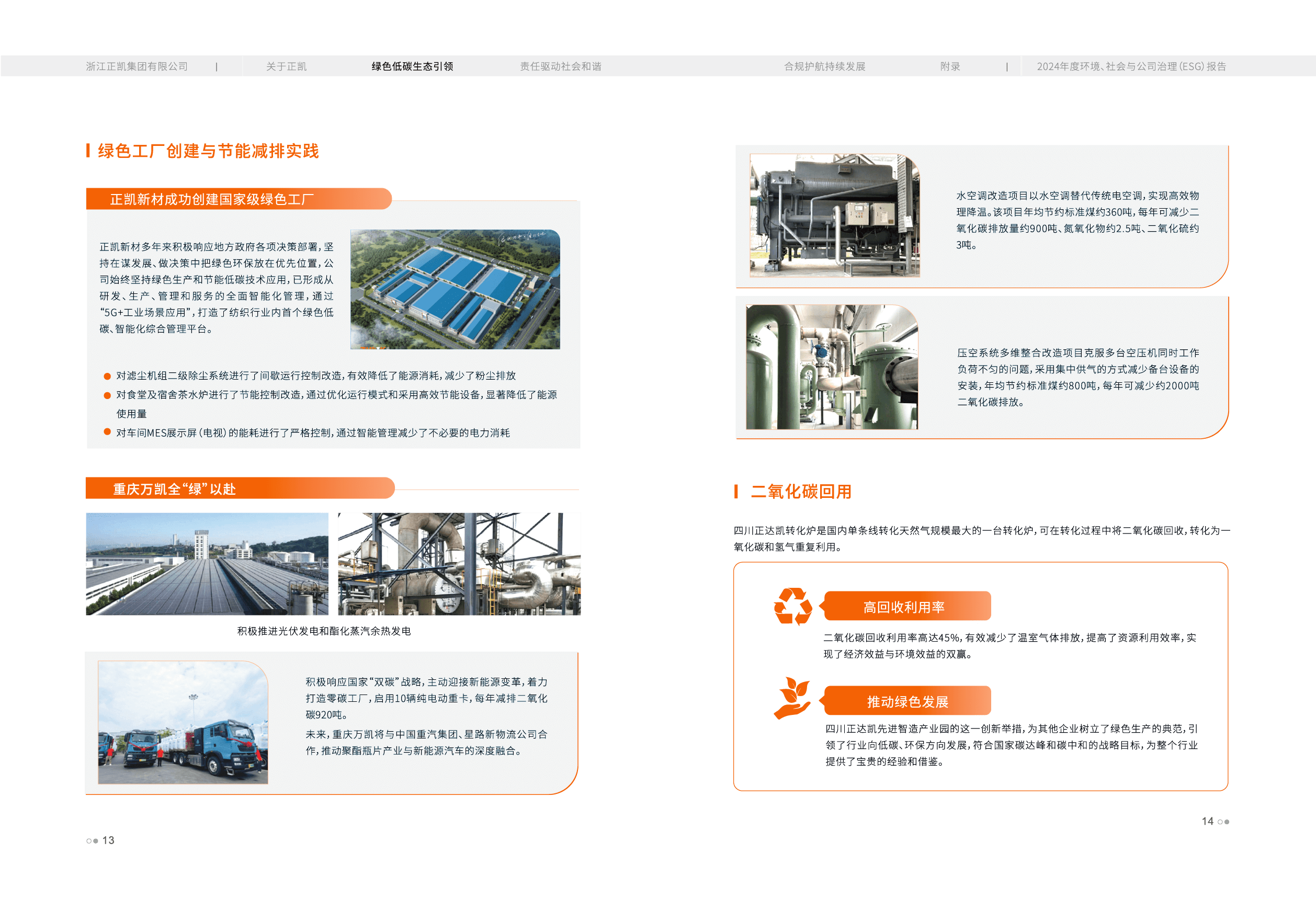Click the 2024年度ESG报告 header title
This screenshot has height=899, width=1316.
point(1131,66)
